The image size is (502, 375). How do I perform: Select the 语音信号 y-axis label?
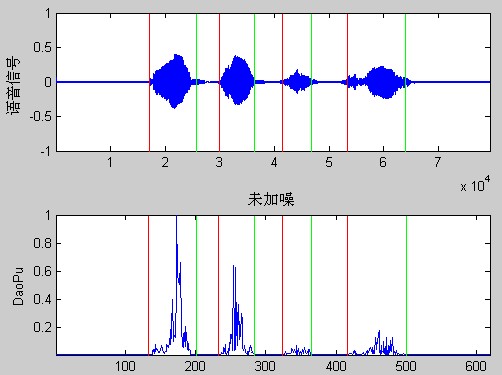[14, 86]
